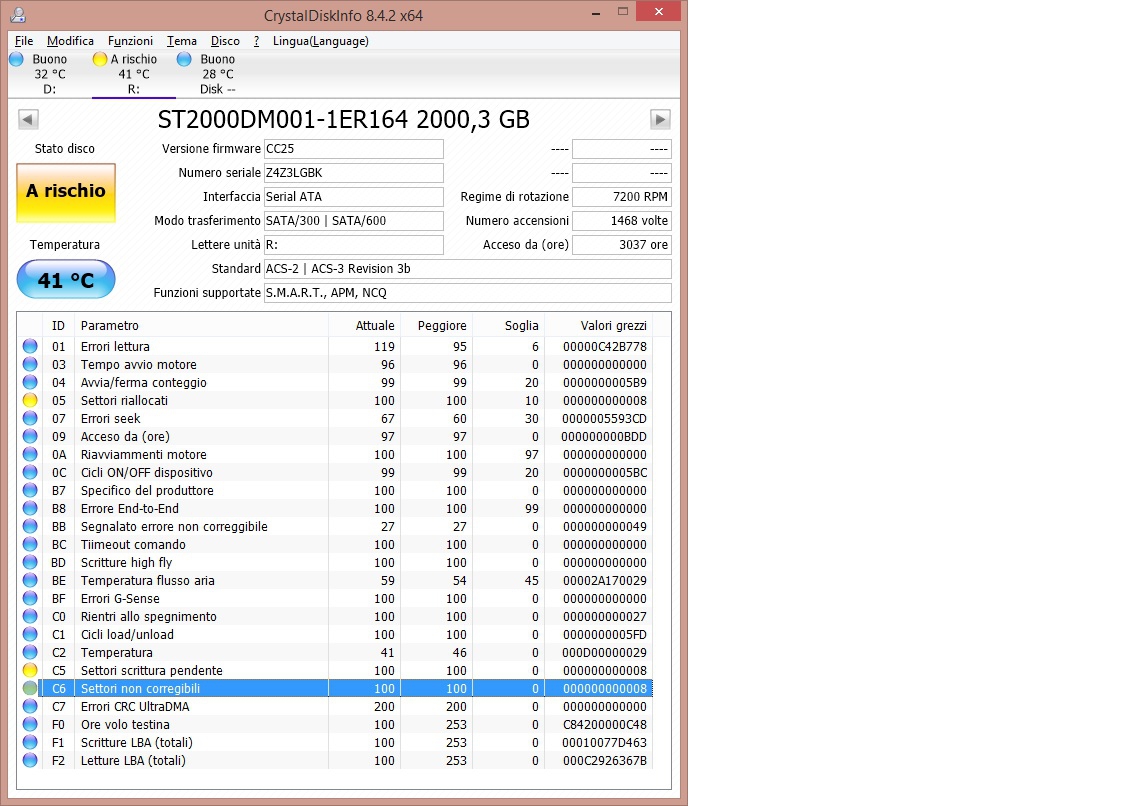Open the Modifica menu
1123x806 pixels.
pyautogui.click(x=70, y=41)
